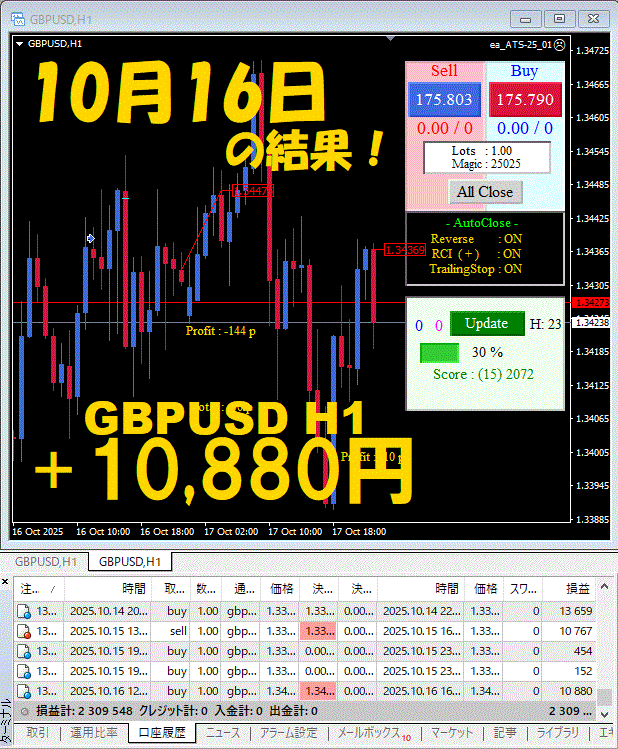Viewport: 618px width, 749px height.
Task: Click the summary row status circle icon
Action: tap(25, 712)
